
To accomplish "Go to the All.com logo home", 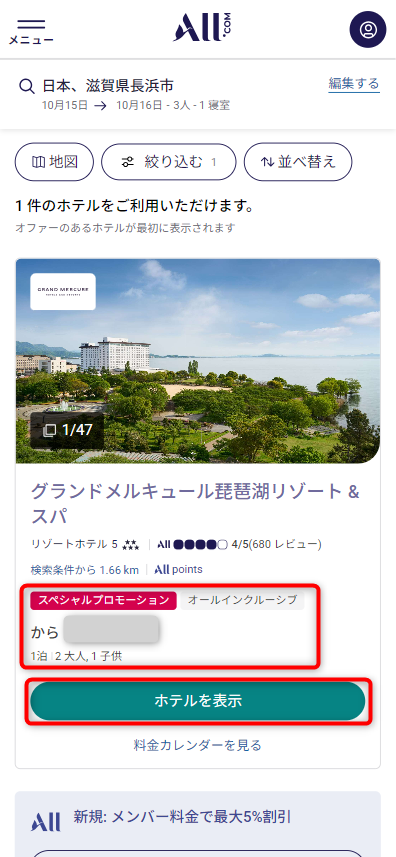I will pos(202,27).
